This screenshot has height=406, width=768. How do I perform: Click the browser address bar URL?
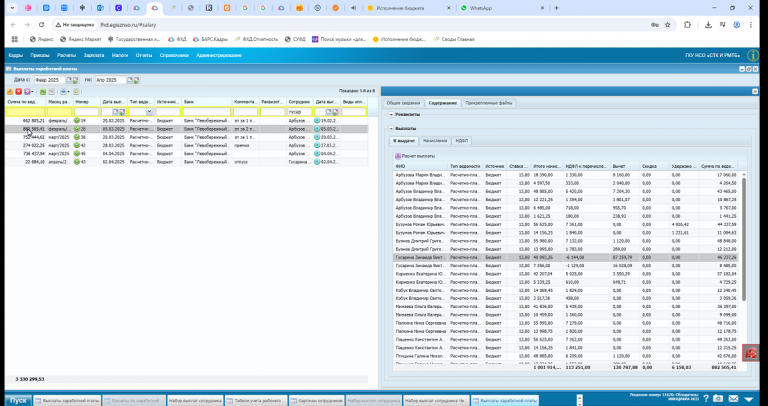(x=128, y=24)
